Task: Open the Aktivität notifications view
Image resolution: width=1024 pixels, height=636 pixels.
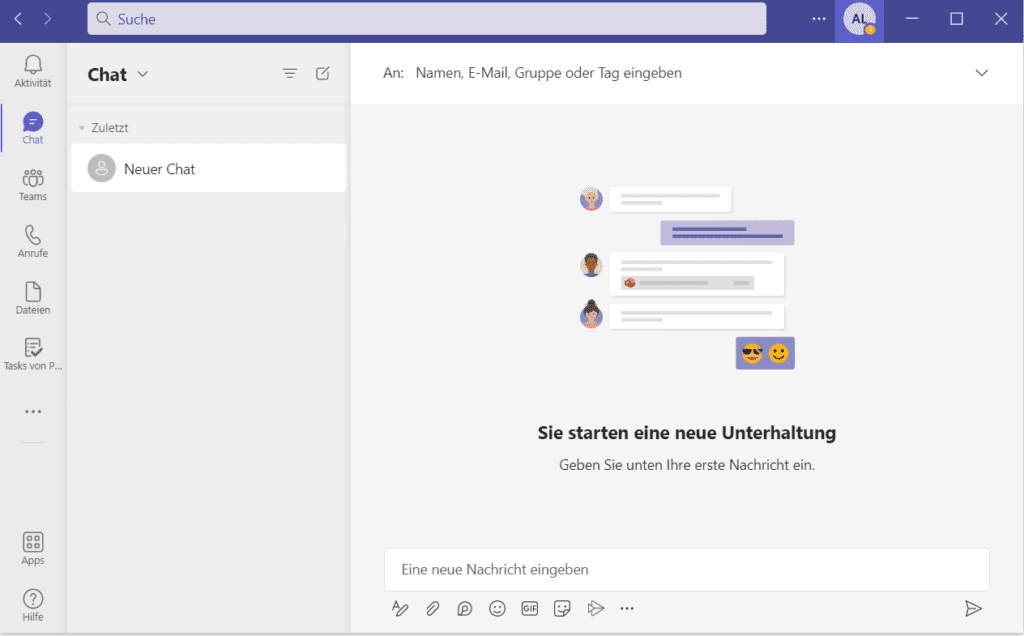Action: pyautogui.click(x=33, y=71)
